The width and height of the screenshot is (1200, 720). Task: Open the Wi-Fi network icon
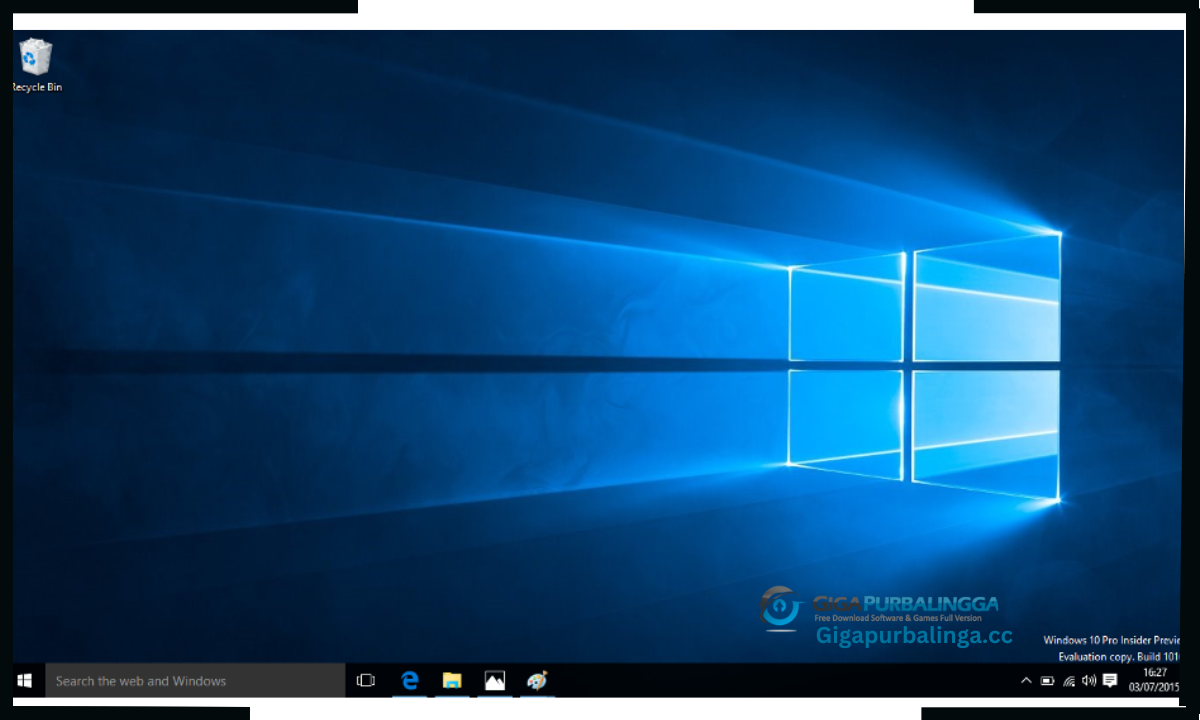1068,681
